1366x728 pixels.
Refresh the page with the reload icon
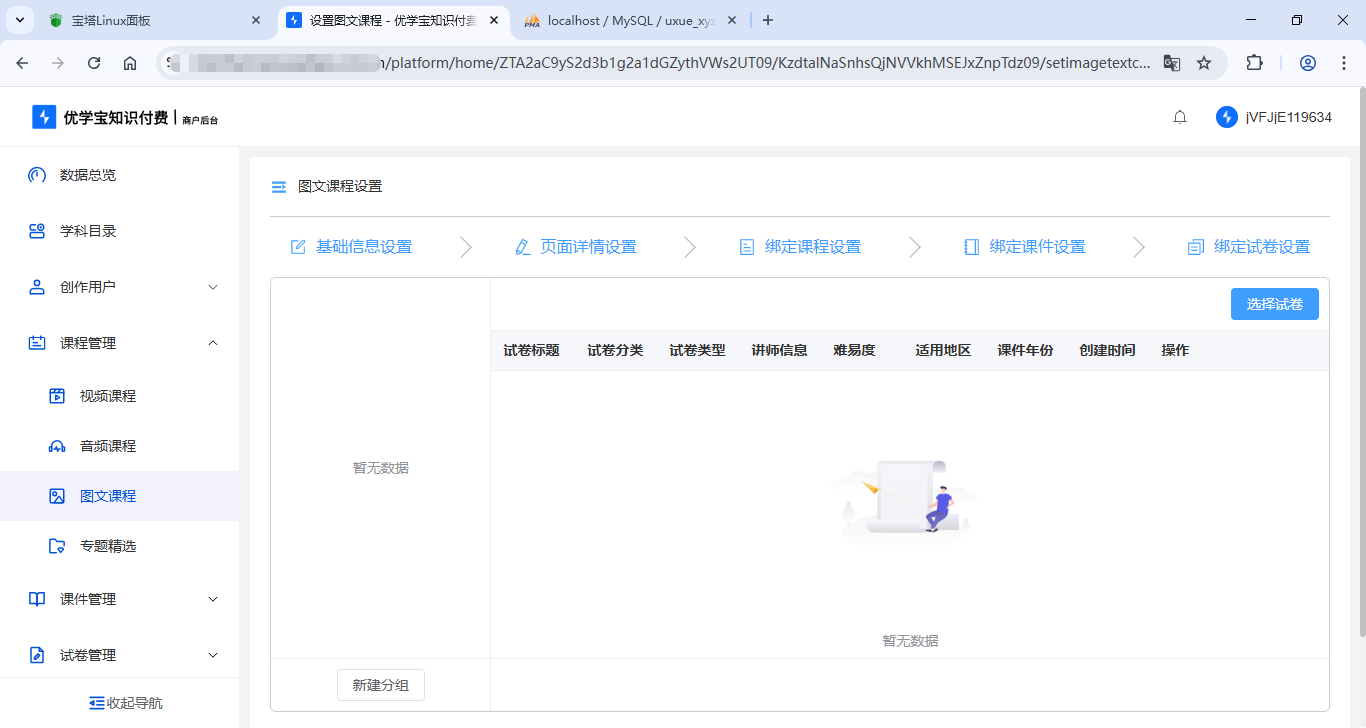93,62
